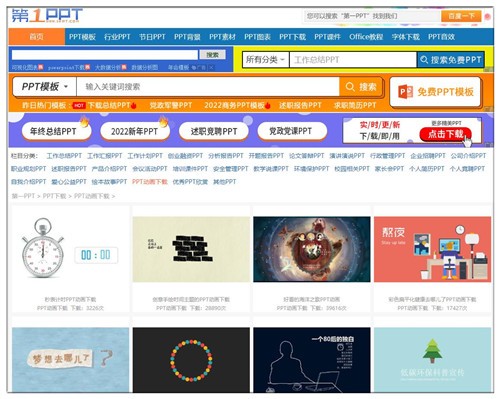The width and height of the screenshot is (500, 399).
Task: Open the 工作总结PPT category link
Action: pos(64,156)
